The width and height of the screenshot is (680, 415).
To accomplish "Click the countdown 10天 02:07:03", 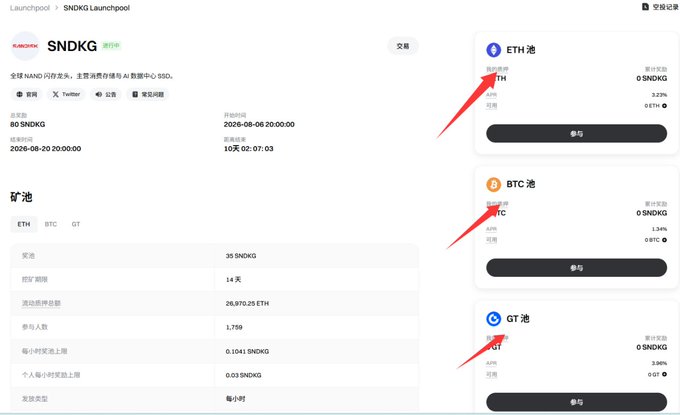I will 248,149.
